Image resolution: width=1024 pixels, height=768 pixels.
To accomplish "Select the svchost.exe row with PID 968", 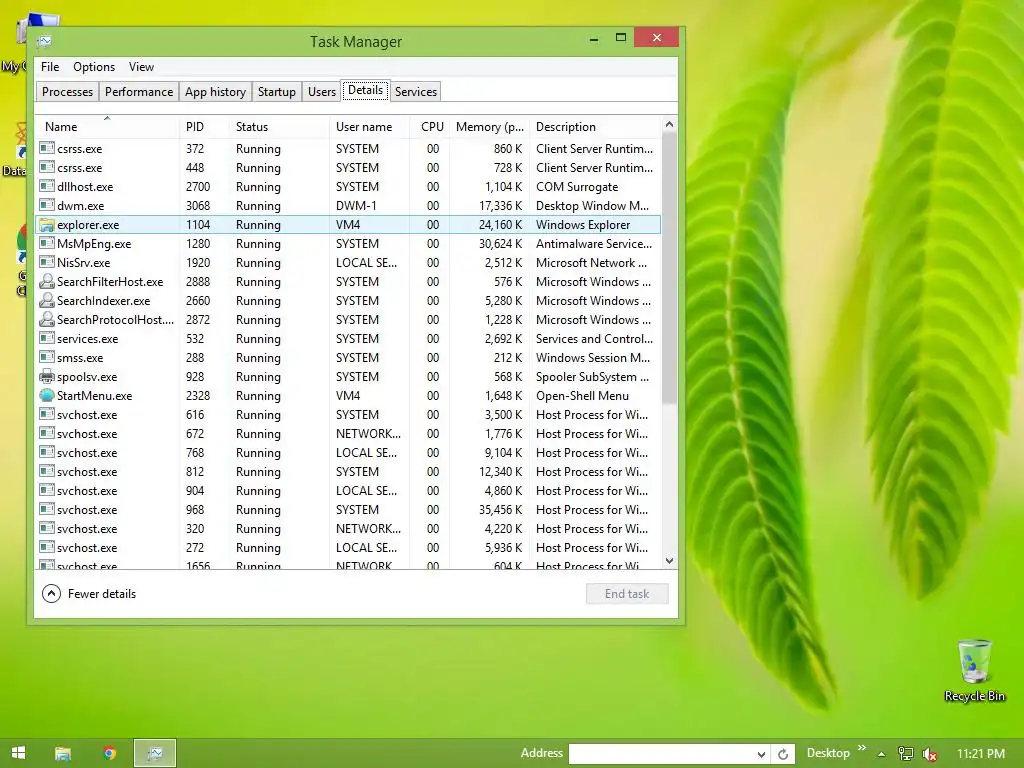I will coord(348,509).
